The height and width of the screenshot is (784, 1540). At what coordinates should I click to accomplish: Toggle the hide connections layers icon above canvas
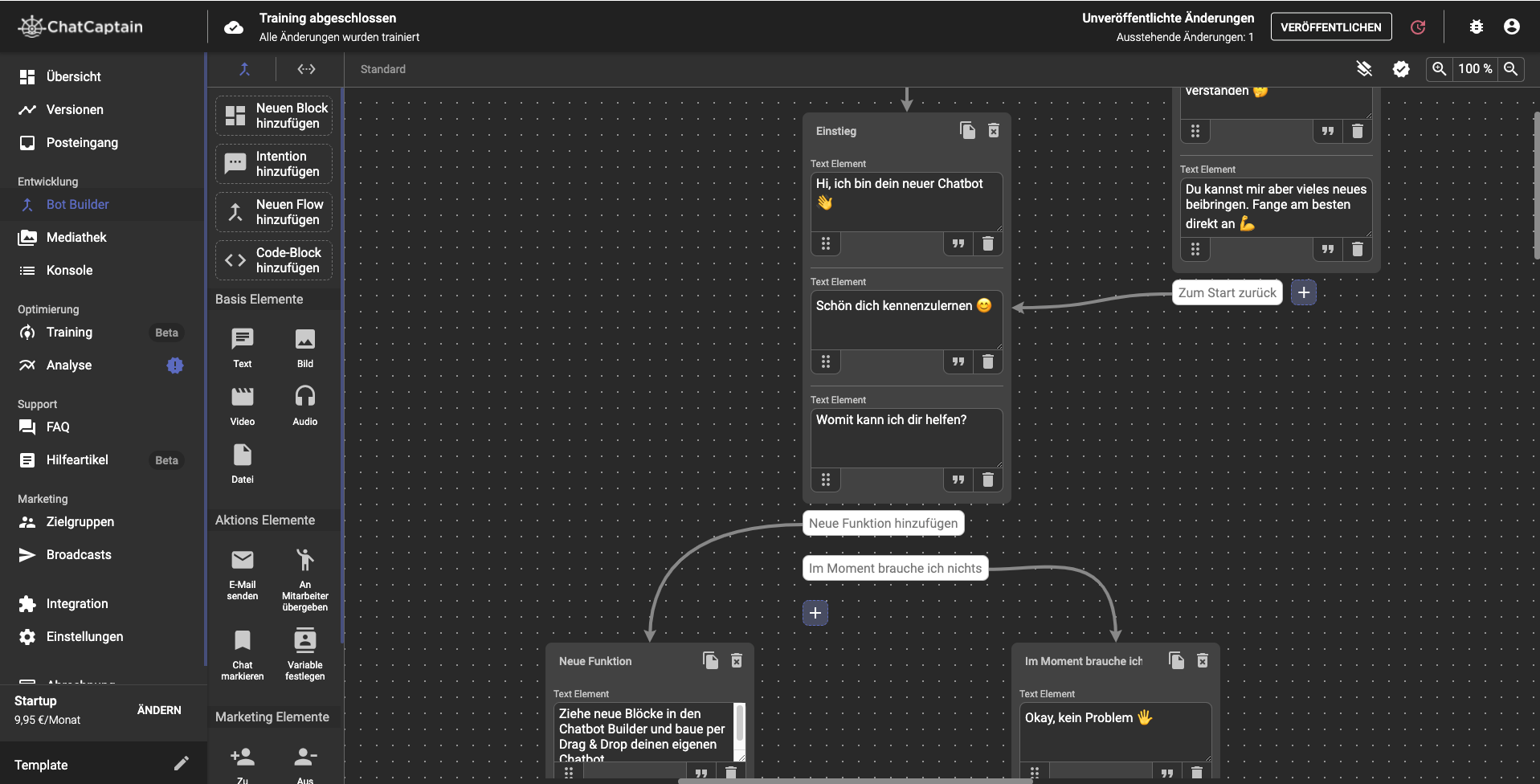pyautogui.click(x=1365, y=69)
